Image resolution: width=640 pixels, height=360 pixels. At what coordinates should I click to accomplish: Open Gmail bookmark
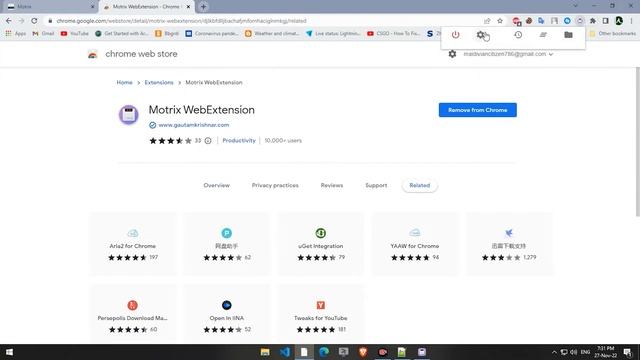43,33
